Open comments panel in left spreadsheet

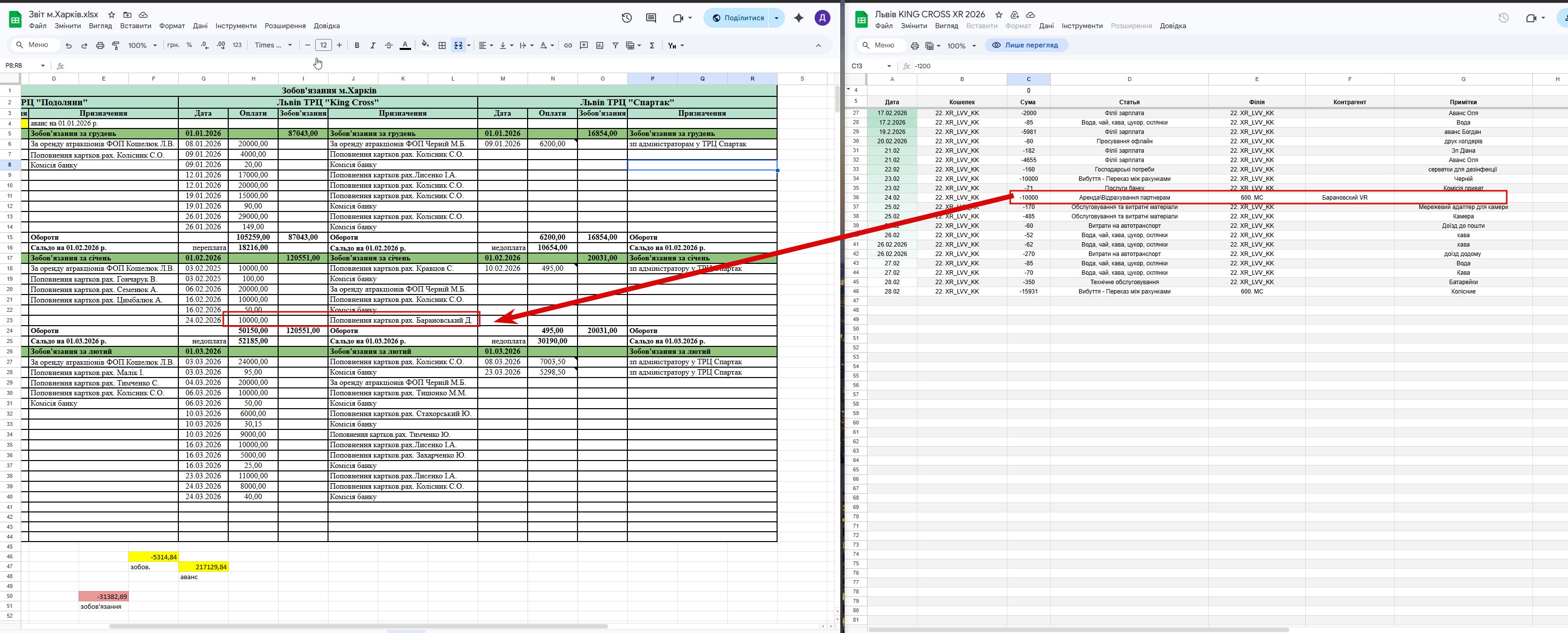[x=651, y=18]
